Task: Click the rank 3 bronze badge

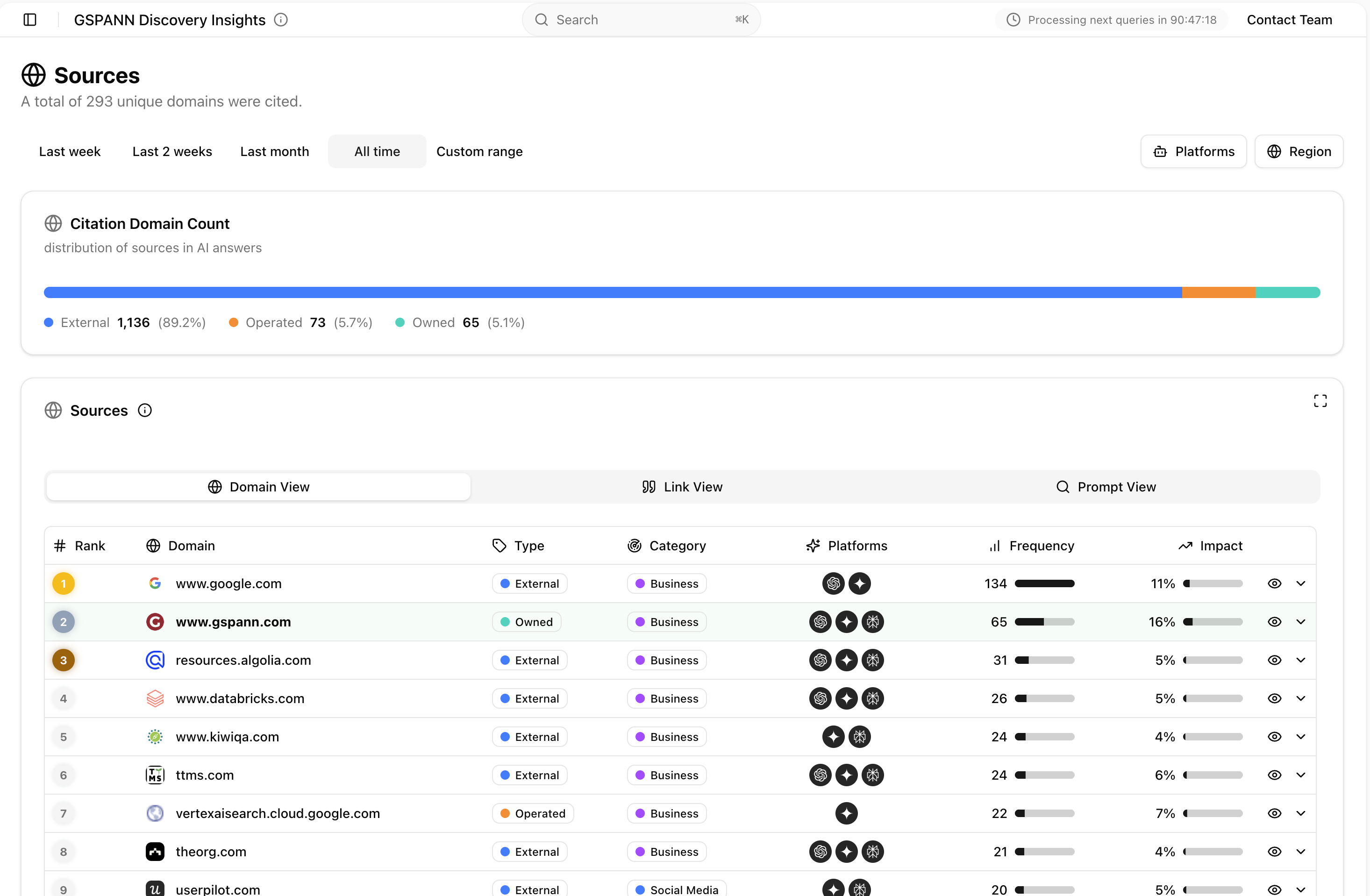Action: pyautogui.click(x=64, y=660)
